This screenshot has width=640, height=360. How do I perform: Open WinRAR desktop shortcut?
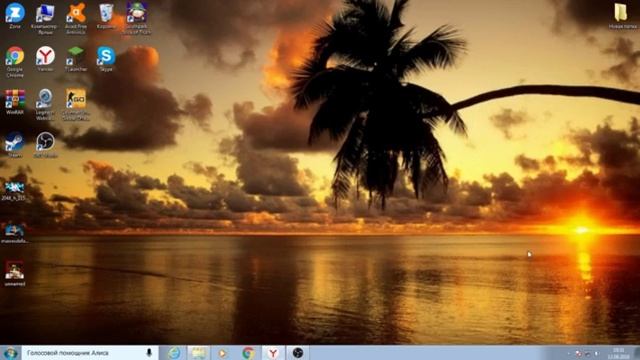click(15, 102)
